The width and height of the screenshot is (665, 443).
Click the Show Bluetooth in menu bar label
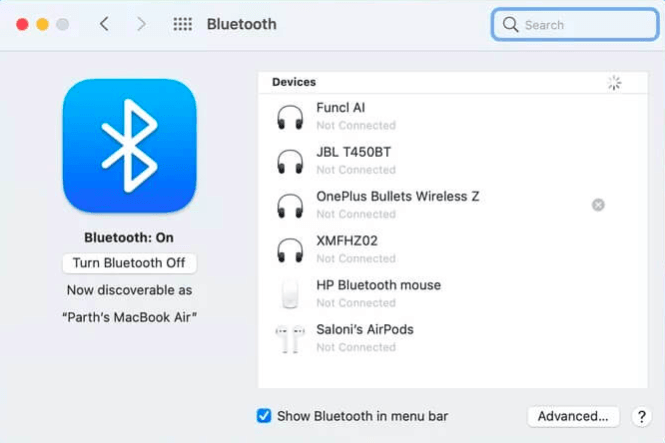pyautogui.click(x=363, y=416)
